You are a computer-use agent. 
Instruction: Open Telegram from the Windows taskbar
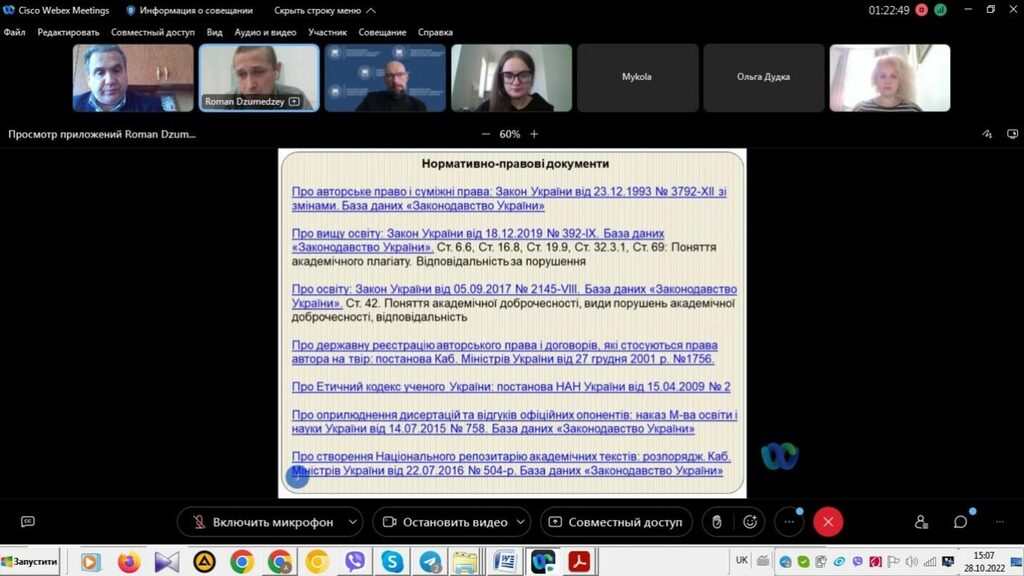[431, 562]
